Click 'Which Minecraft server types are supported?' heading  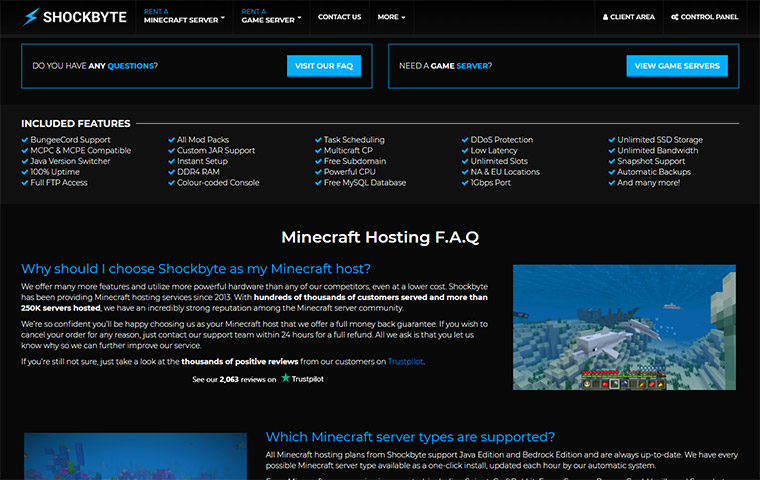pyautogui.click(x=410, y=437)
